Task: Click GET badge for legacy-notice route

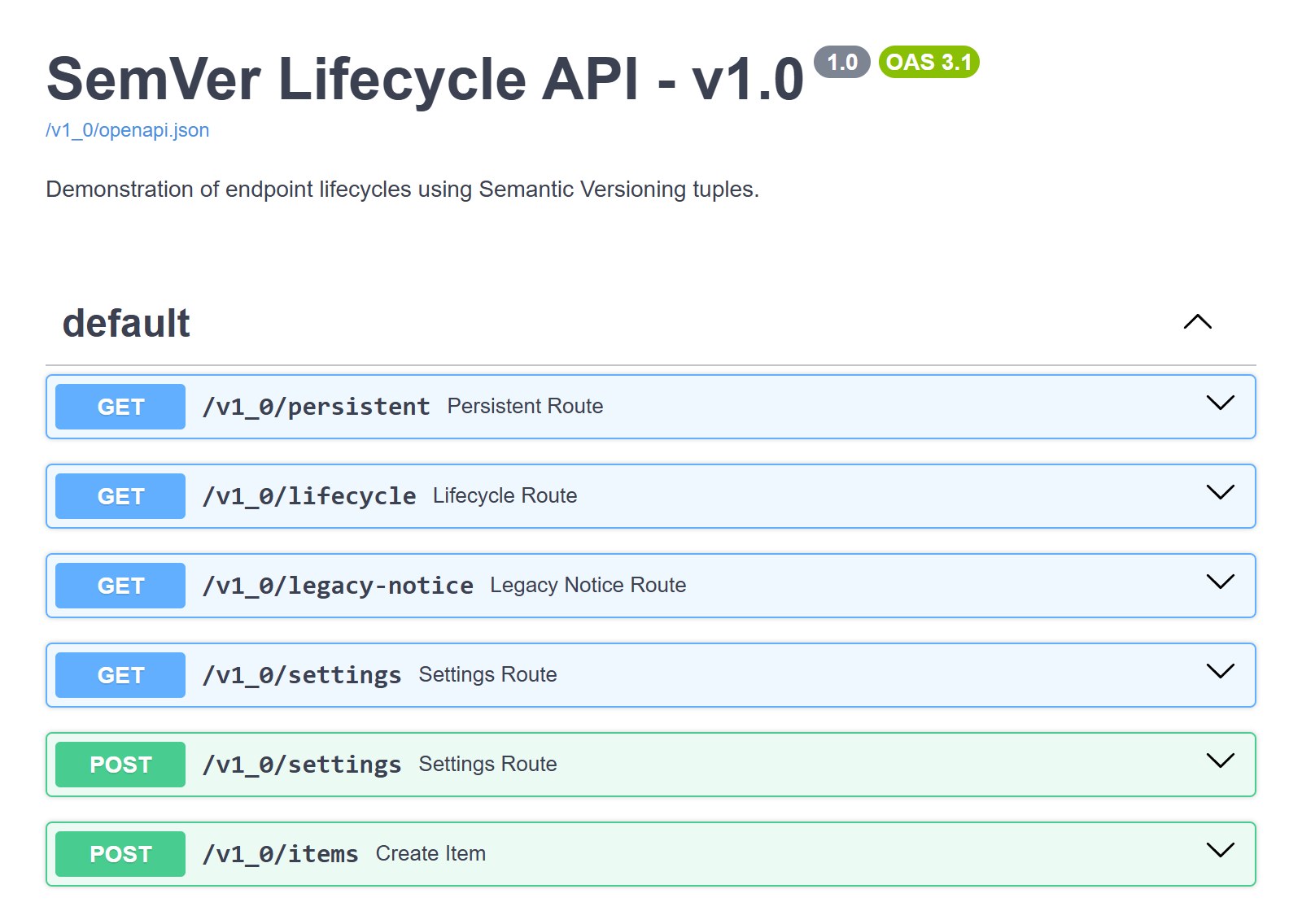Action: point(120,586)
